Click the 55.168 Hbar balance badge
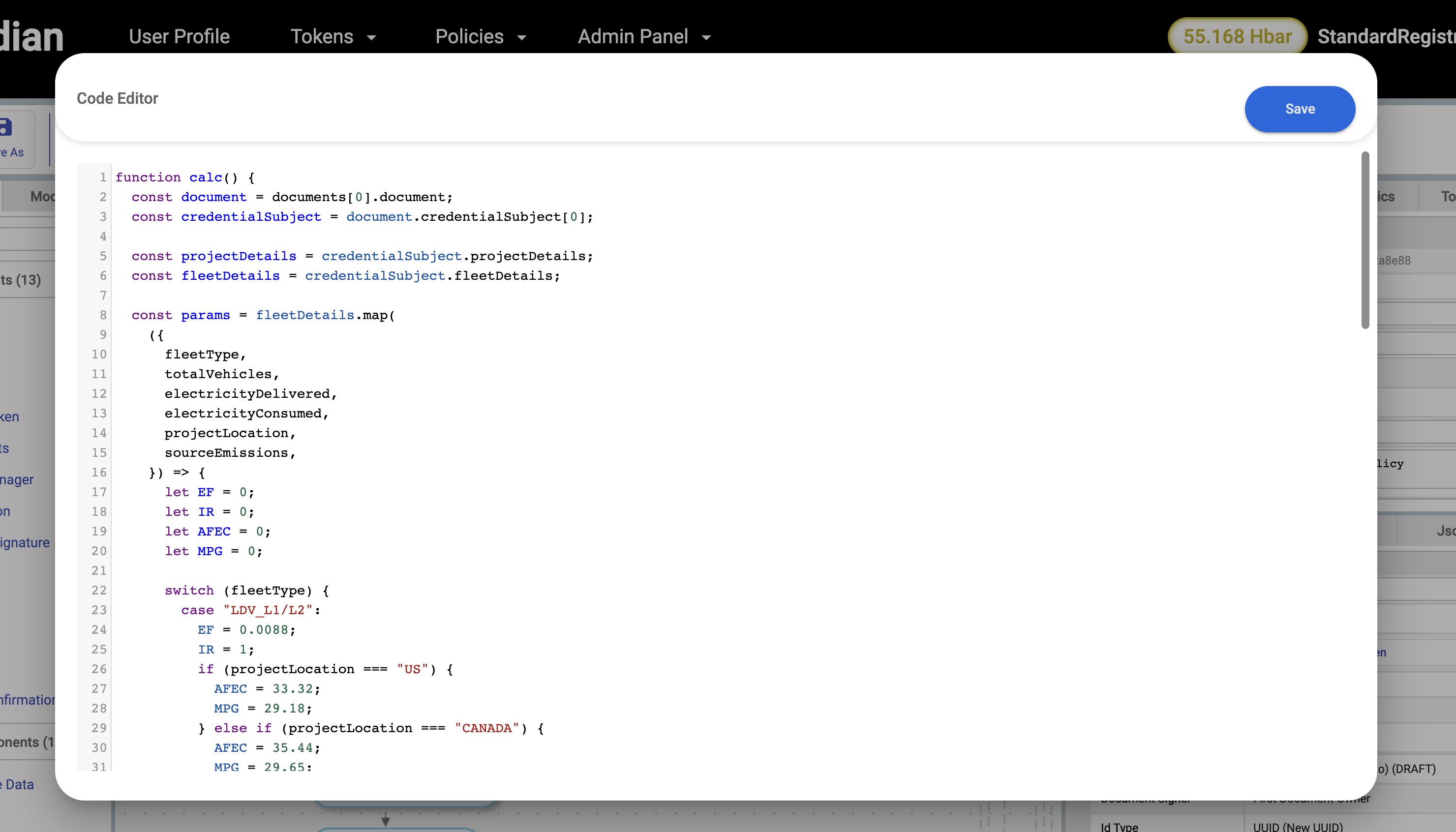This screenshot has height=832, width=1456. [x=1237, y=36]
